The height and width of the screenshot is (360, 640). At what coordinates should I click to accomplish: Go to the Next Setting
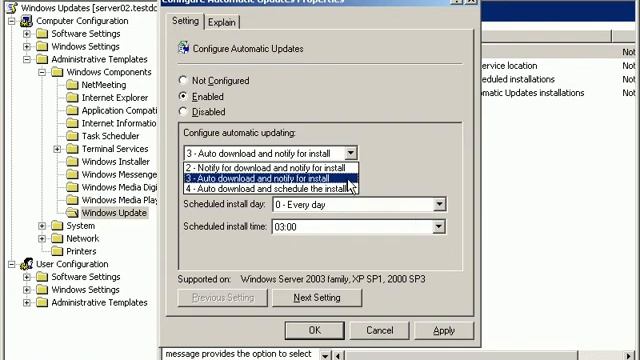point(317,298)
